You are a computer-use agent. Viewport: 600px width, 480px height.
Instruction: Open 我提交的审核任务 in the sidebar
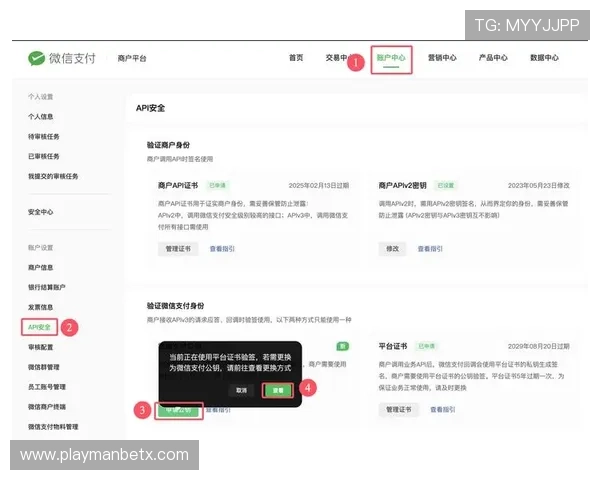pyautogui.click(x=53, y=176)
